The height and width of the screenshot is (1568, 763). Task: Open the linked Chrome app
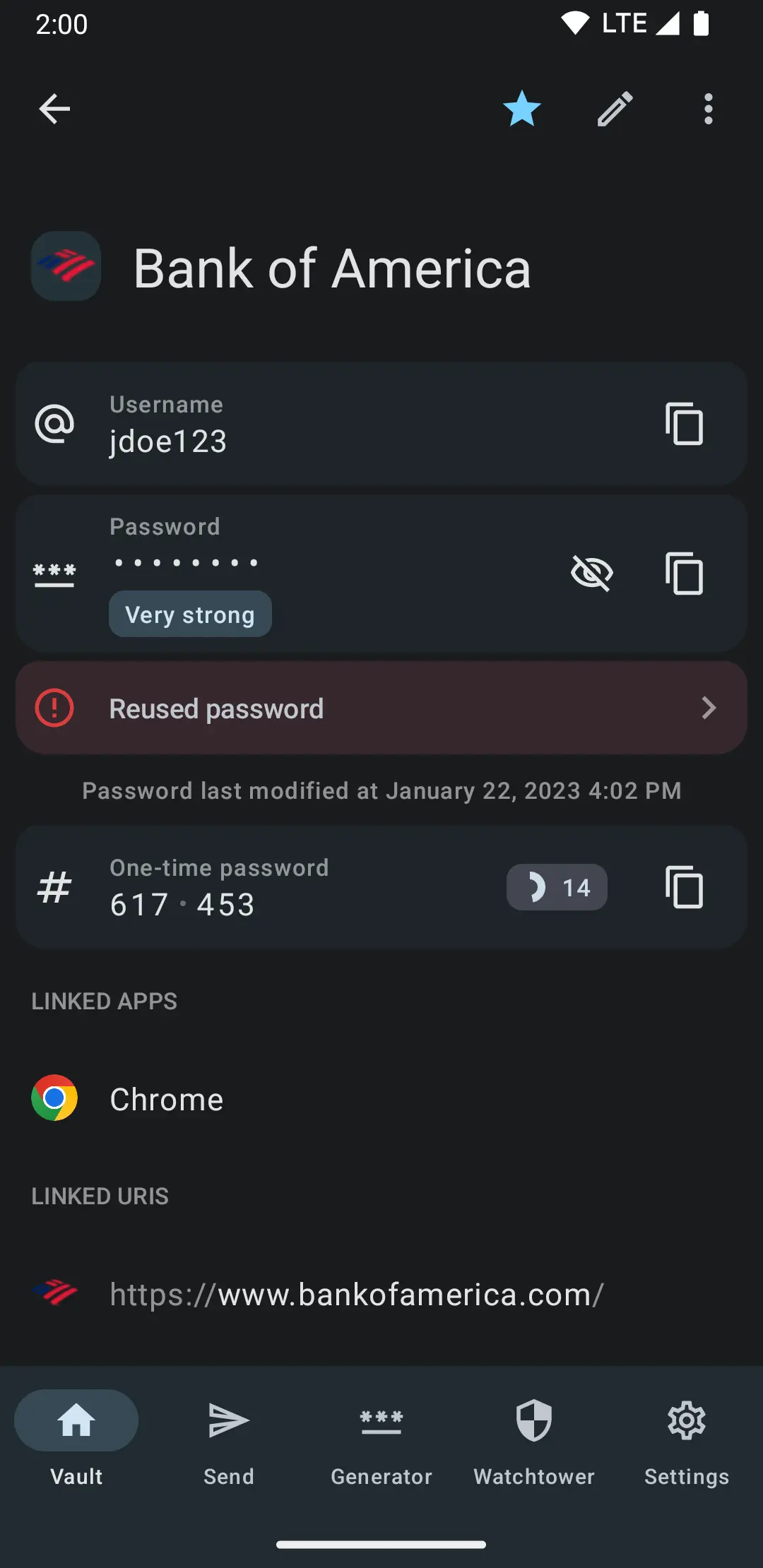click(x=167, y=1099)
